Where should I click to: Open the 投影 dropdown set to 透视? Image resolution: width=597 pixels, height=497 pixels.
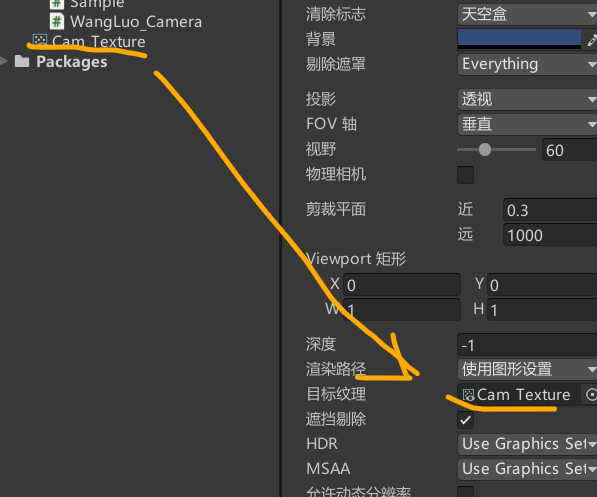(x=527, y=99)
